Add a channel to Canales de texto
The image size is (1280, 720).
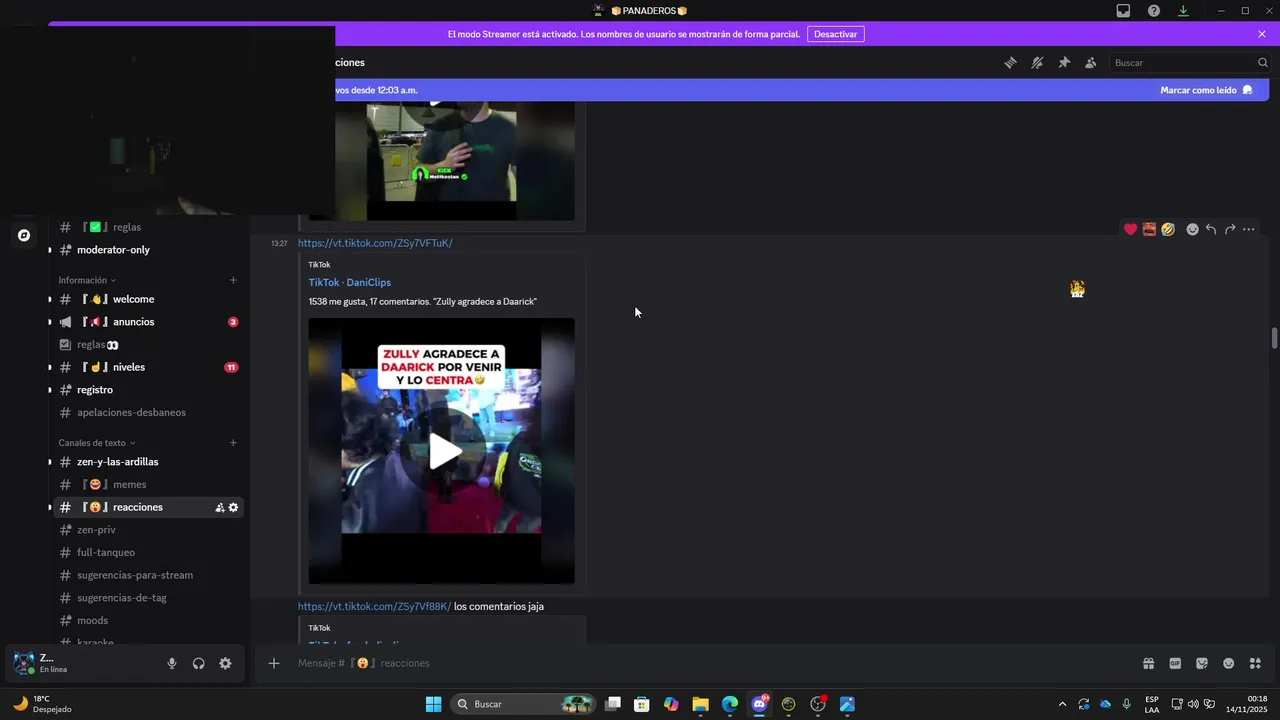(x=233, y=443)
